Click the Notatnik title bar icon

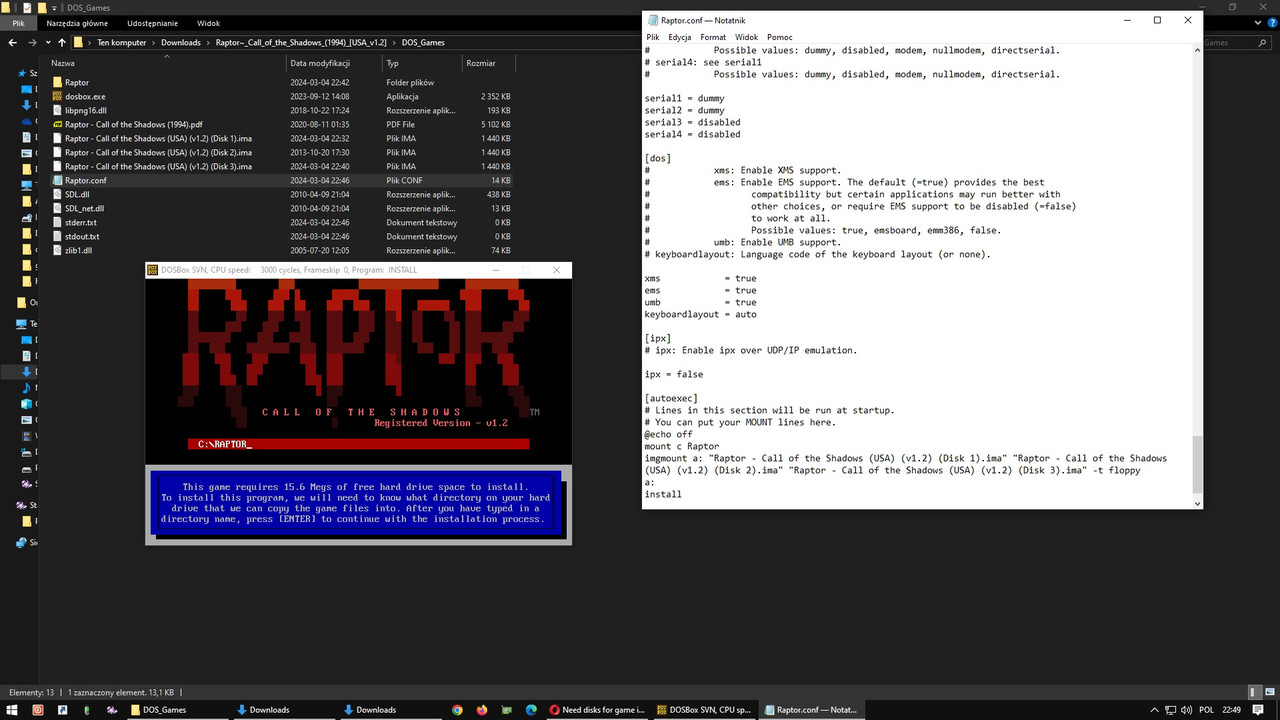coord(653,20)
